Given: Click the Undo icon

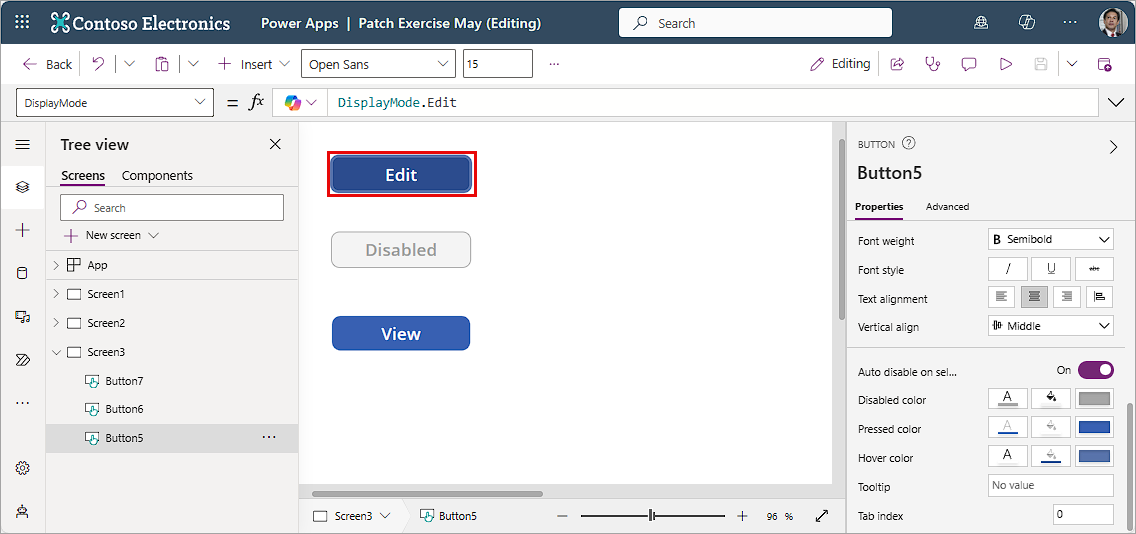Looking at the screenshot, I should pos(98,64).
